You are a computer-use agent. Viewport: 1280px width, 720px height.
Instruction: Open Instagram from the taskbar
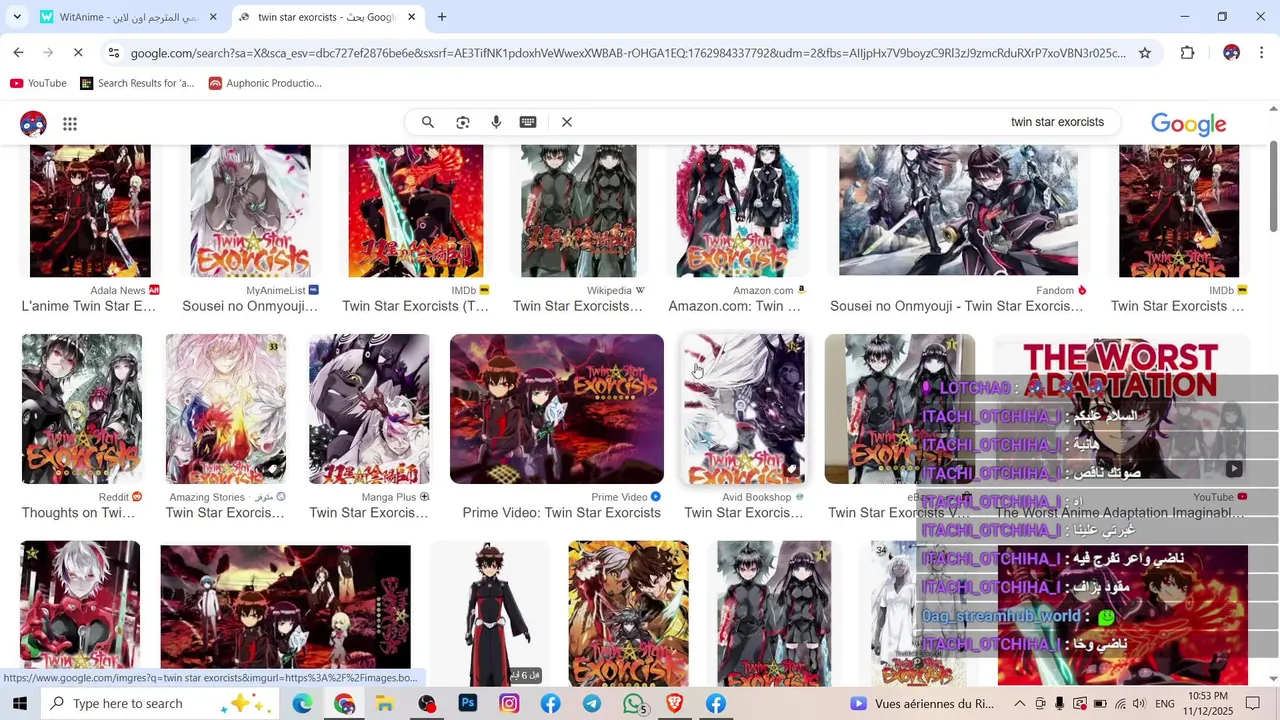pos(509,704)
